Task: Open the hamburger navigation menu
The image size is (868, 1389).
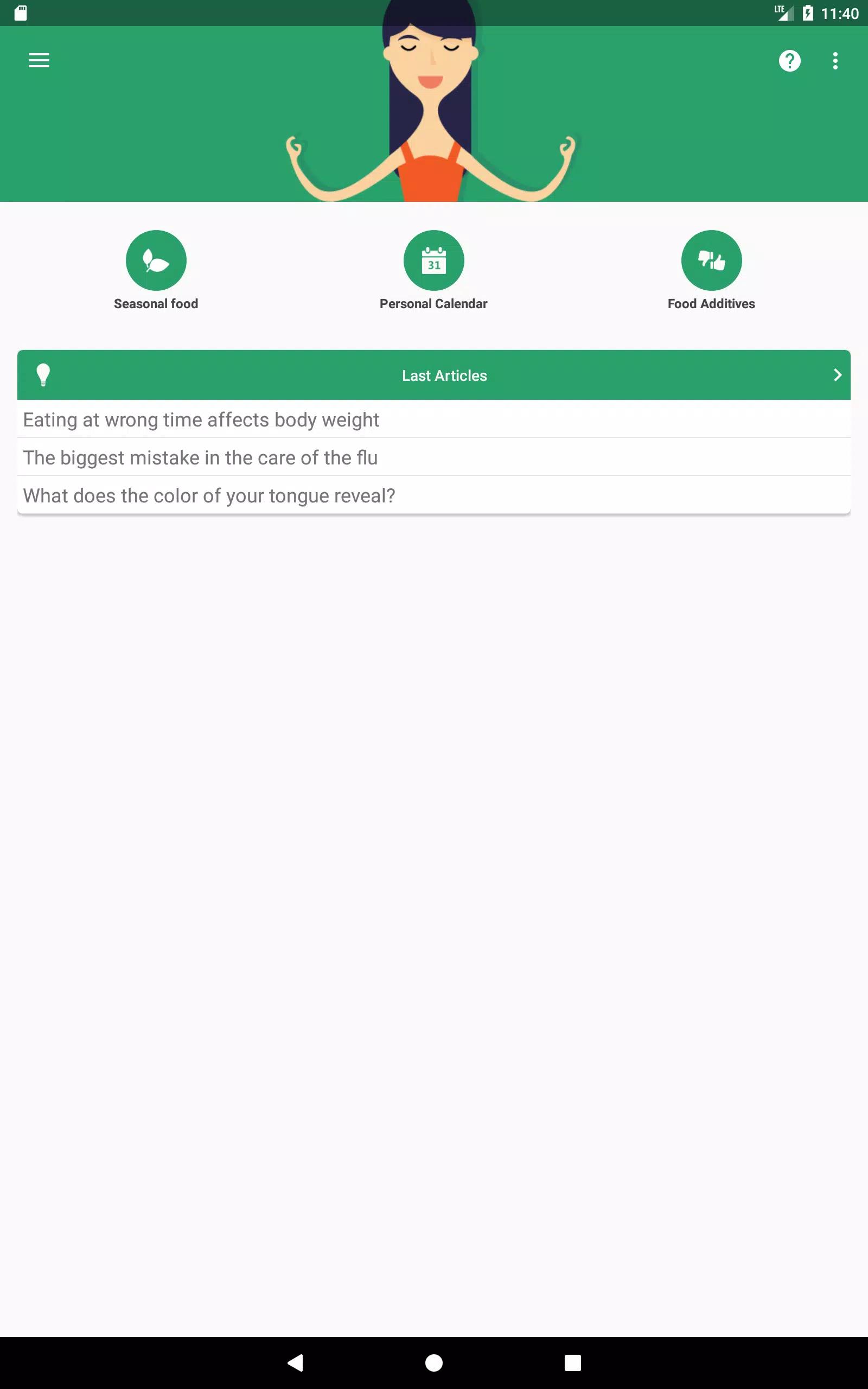Action: [x=39, y=60]
